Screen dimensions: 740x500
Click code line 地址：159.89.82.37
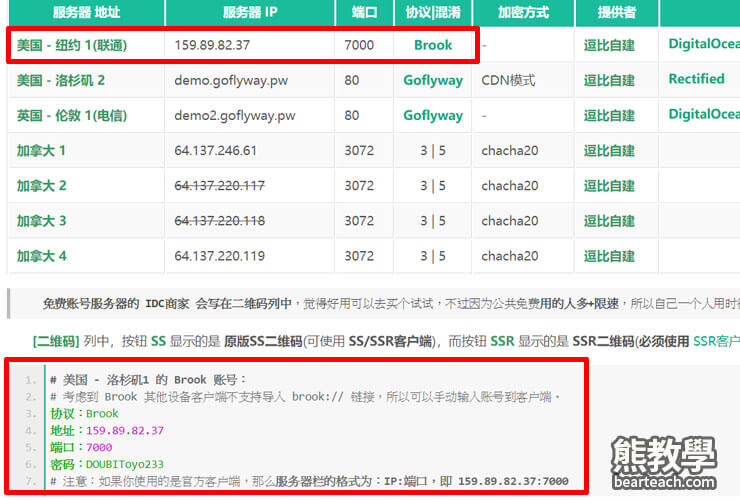pyautogui.click(x=107, y=431)
